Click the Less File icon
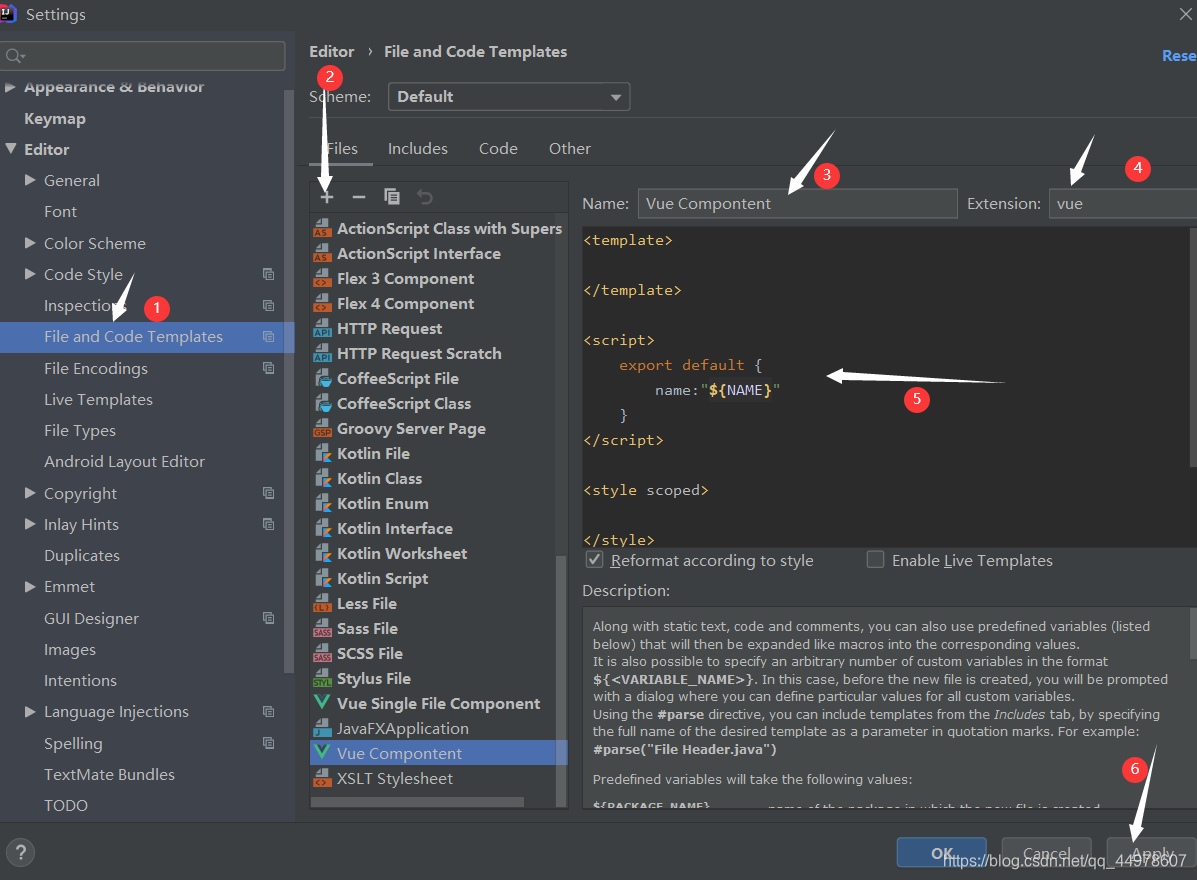Image resolution: width=1197 pixels, height=880 pixels. click(322, 604)
